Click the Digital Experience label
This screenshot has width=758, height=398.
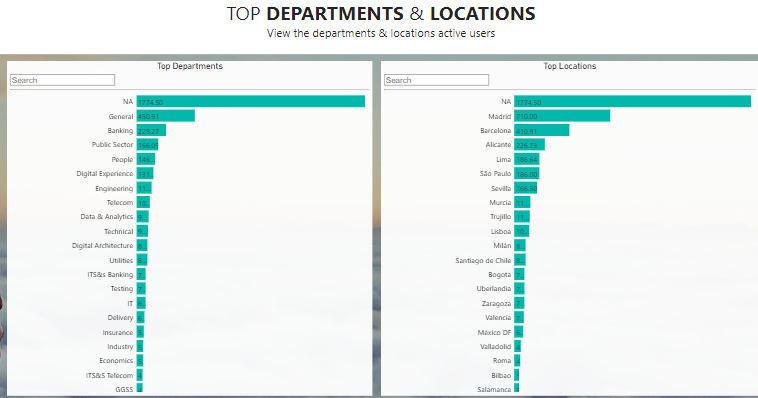pyautogui.click(x=104, y=174)
